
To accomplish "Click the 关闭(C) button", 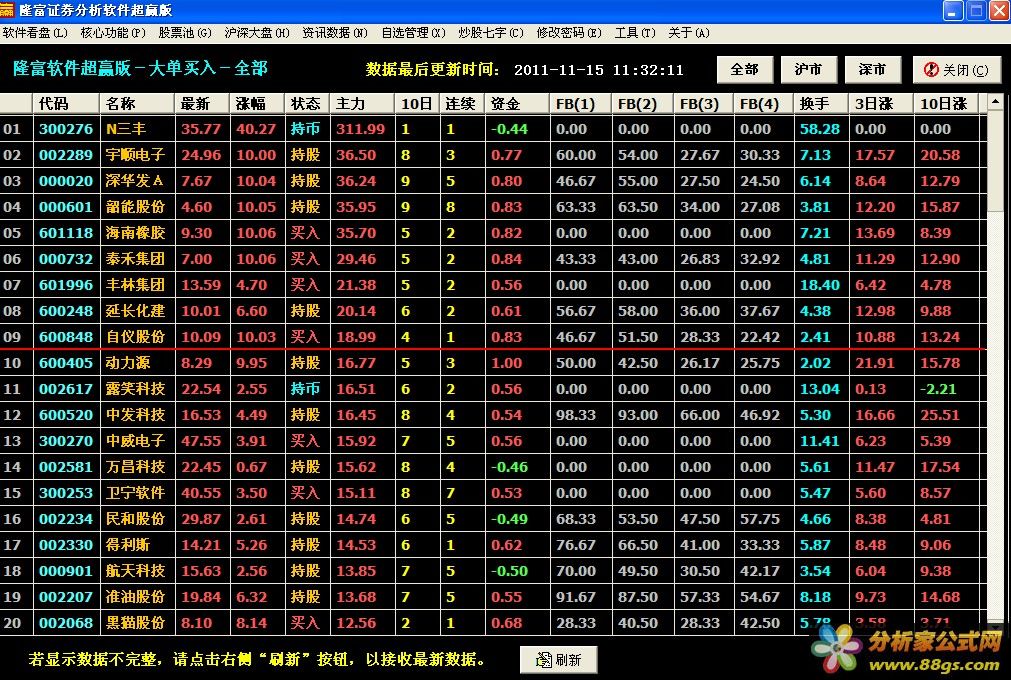I will point(957,70).
